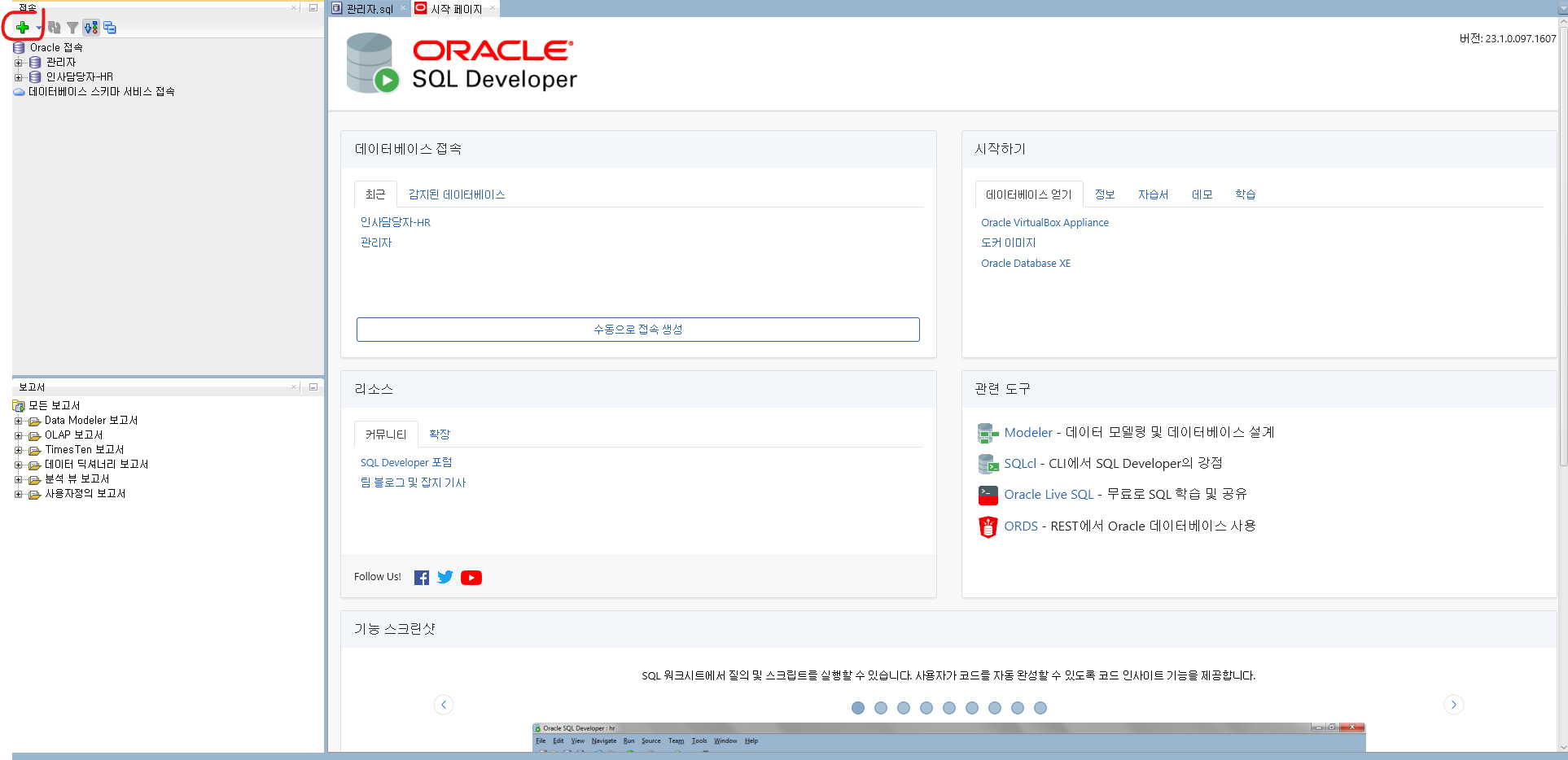Expand the TimesTen 보고서 folder
Viewport: 1568px width, 760px height.
(x=18, y=450)
